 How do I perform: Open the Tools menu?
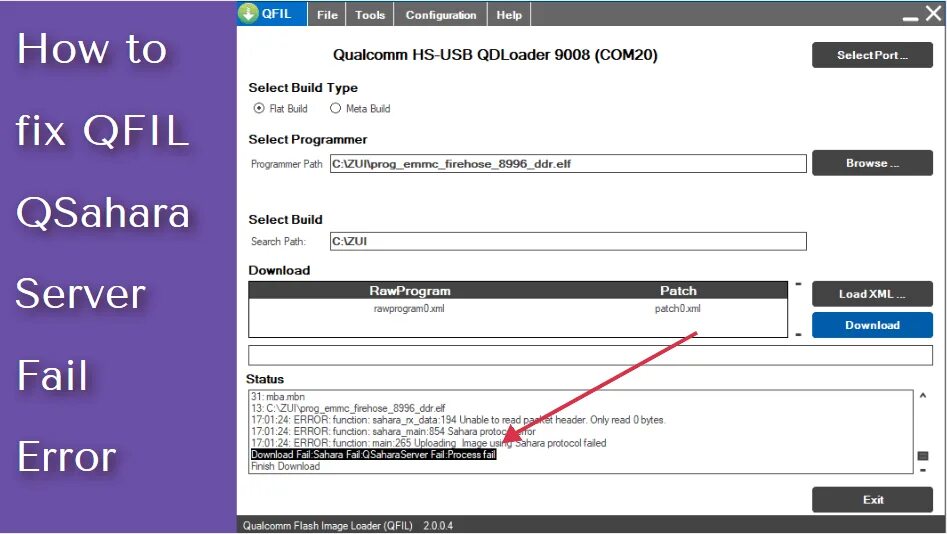click(x=370, y=15)
